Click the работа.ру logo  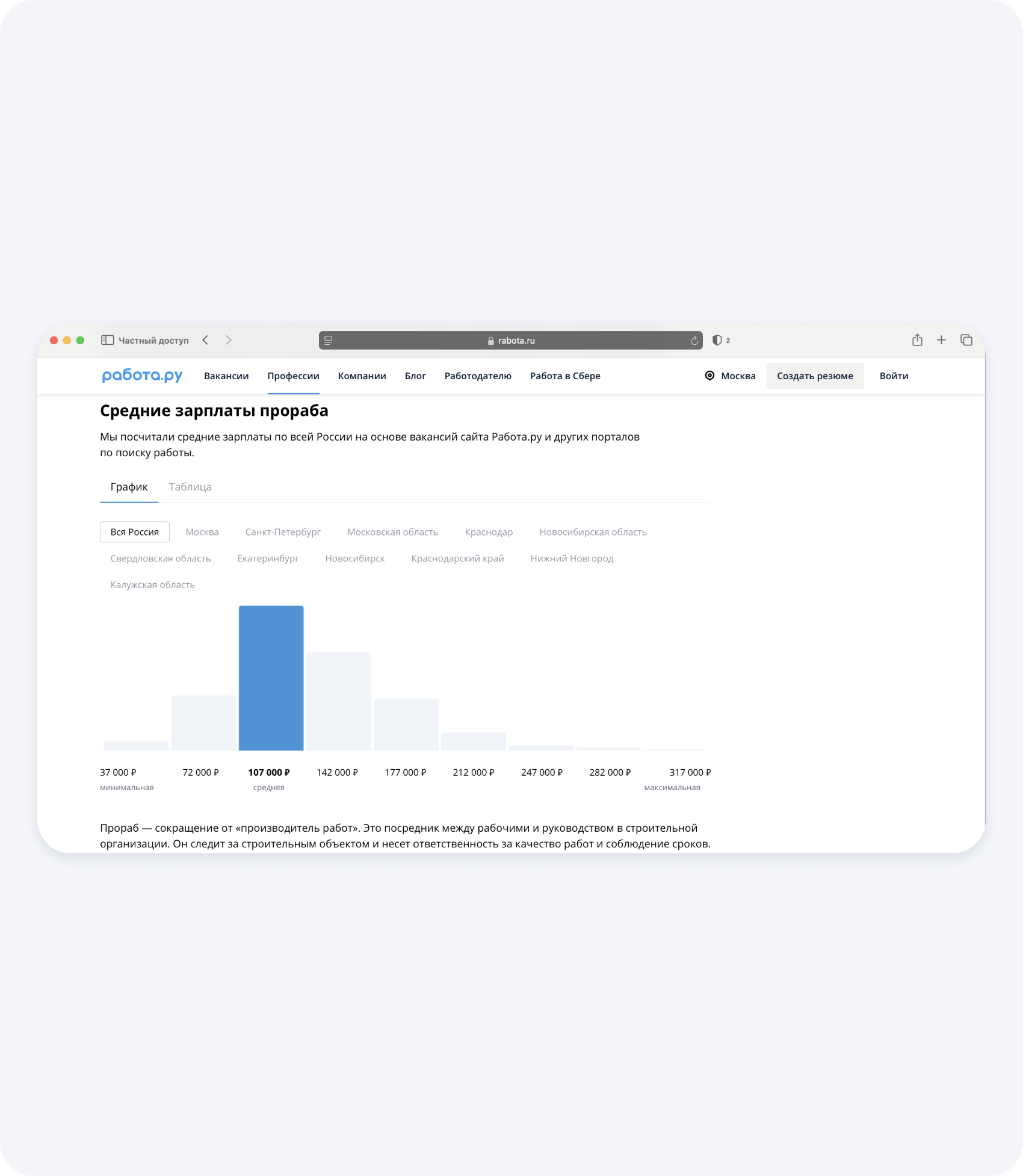pos(142,376)
